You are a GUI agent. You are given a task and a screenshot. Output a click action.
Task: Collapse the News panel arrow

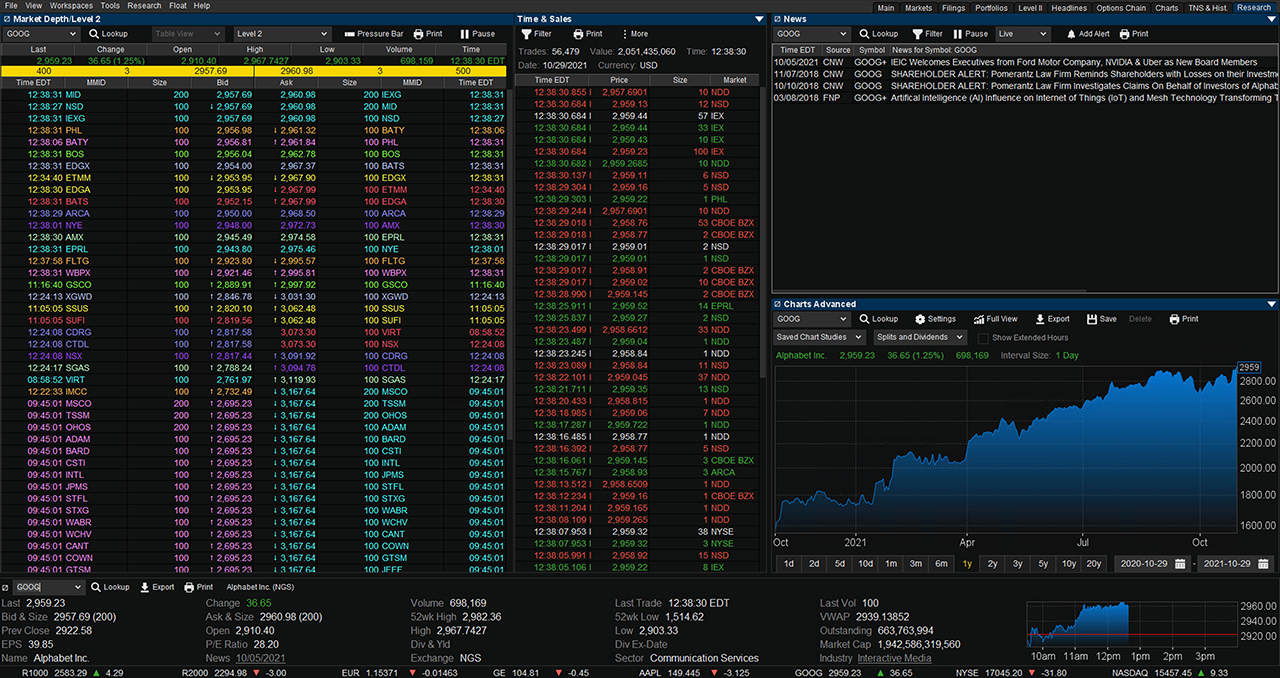(x=1272, y=19)
